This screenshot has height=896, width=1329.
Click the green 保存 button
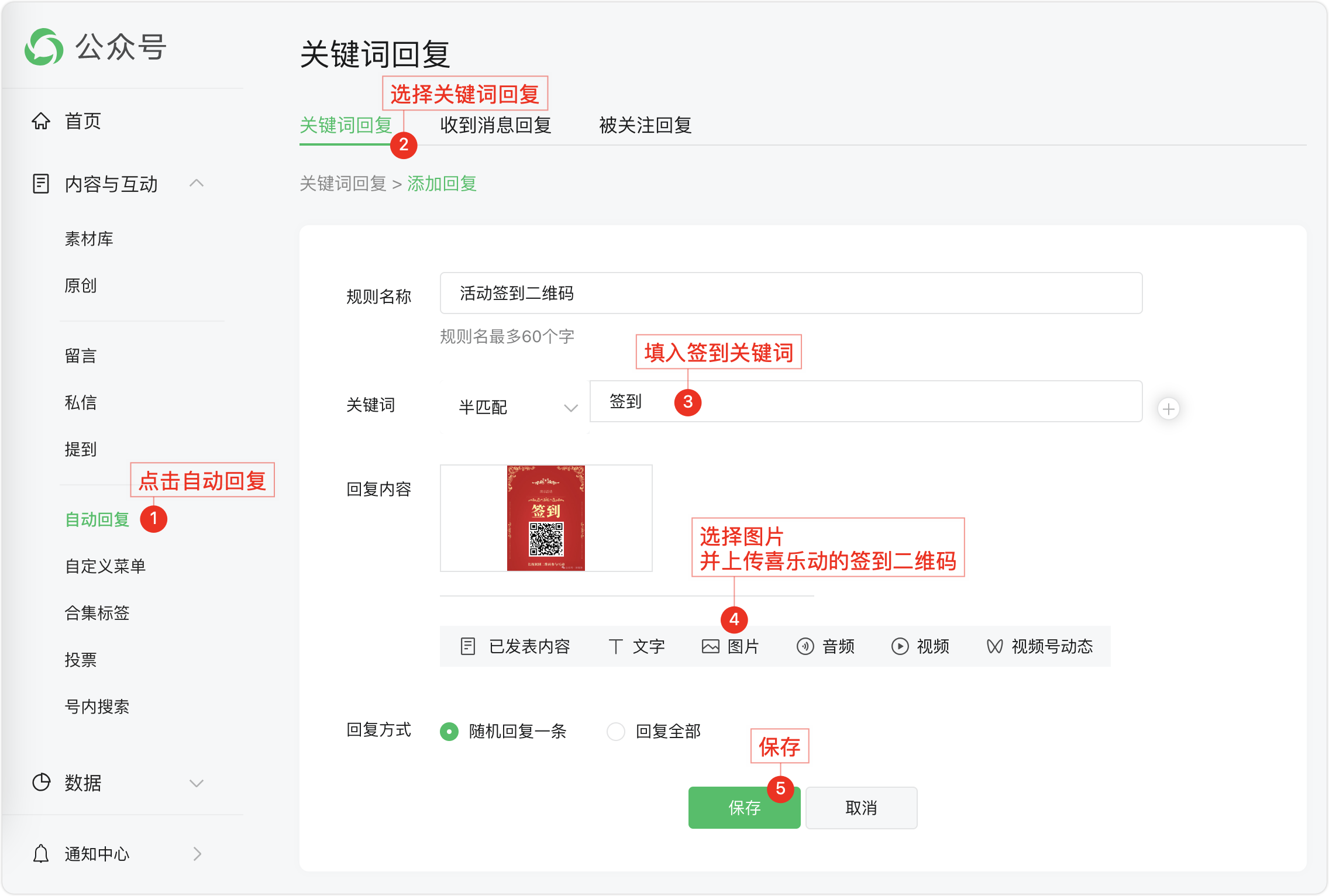click(744, 808)
